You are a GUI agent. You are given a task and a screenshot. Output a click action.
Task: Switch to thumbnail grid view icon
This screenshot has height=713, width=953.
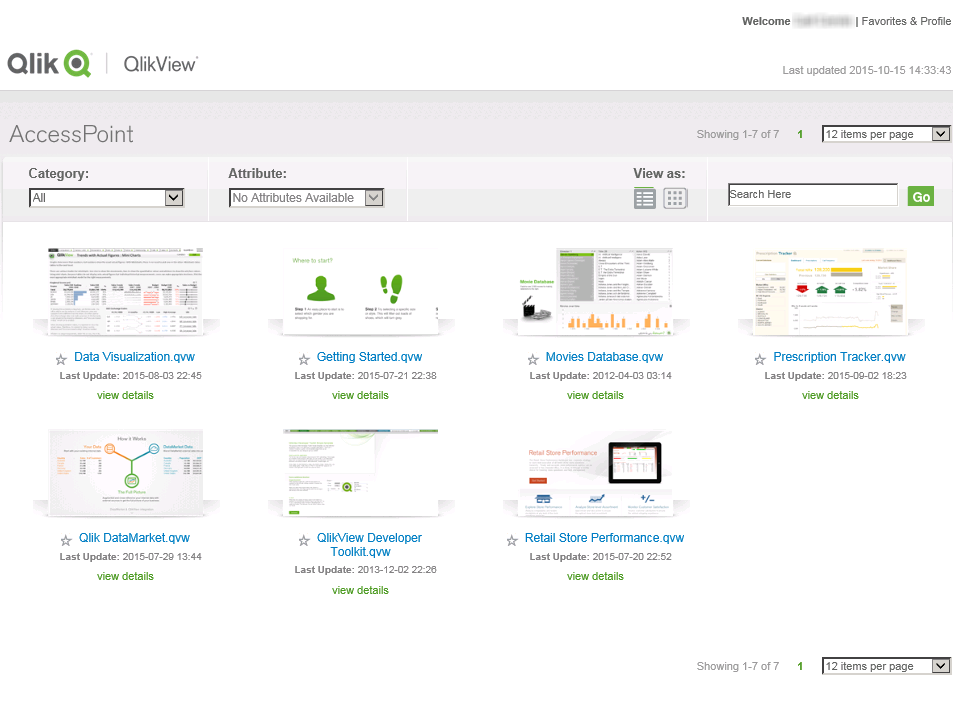pyautogui.click(x=676, y=198)
